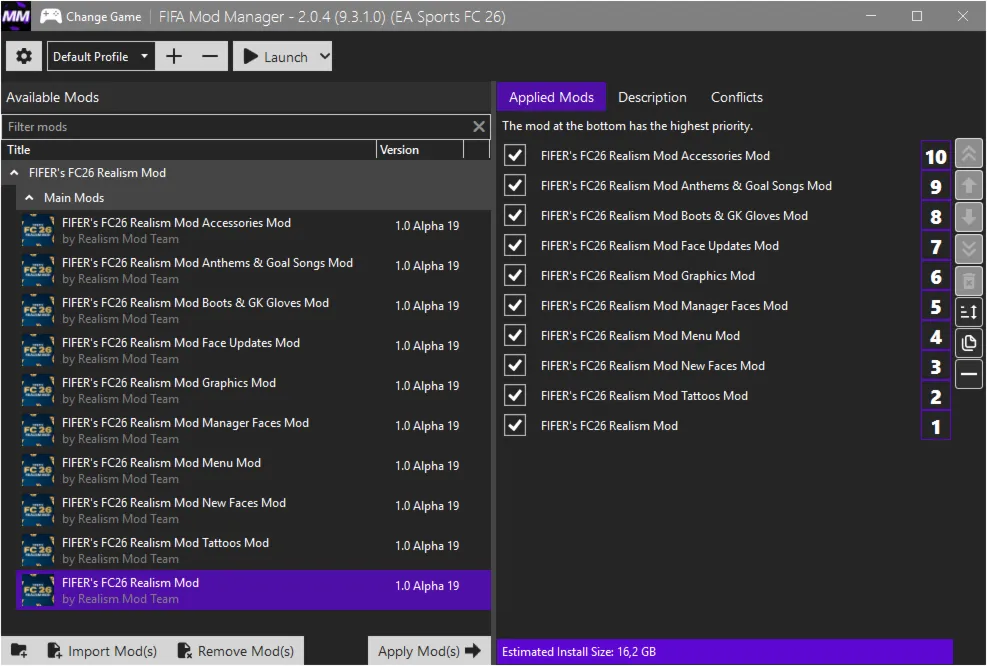Select the Graphics Mod thumbnail in Available Mods

pyautogui.click(x=38, y=390)
